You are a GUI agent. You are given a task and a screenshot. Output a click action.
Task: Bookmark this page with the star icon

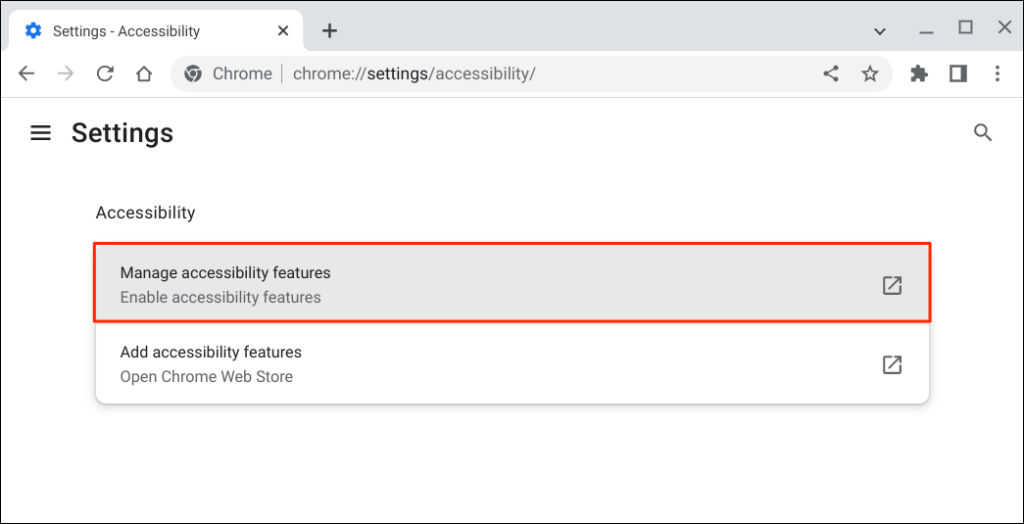pos(870,74)
